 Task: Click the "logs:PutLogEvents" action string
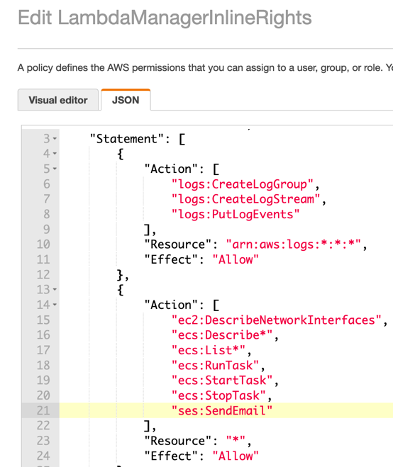pos(235,214)
